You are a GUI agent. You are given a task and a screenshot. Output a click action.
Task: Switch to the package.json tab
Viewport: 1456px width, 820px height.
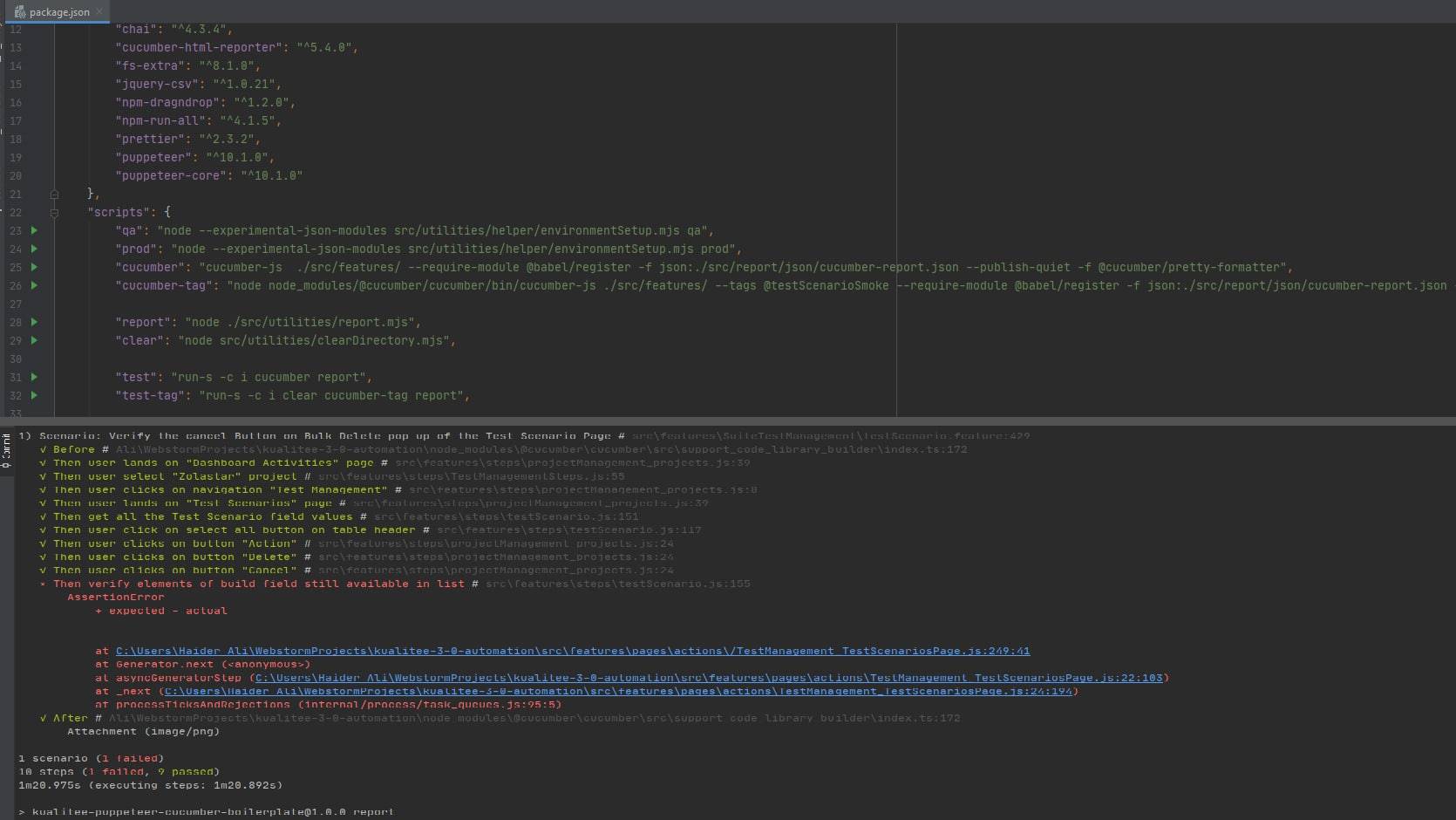59,11
